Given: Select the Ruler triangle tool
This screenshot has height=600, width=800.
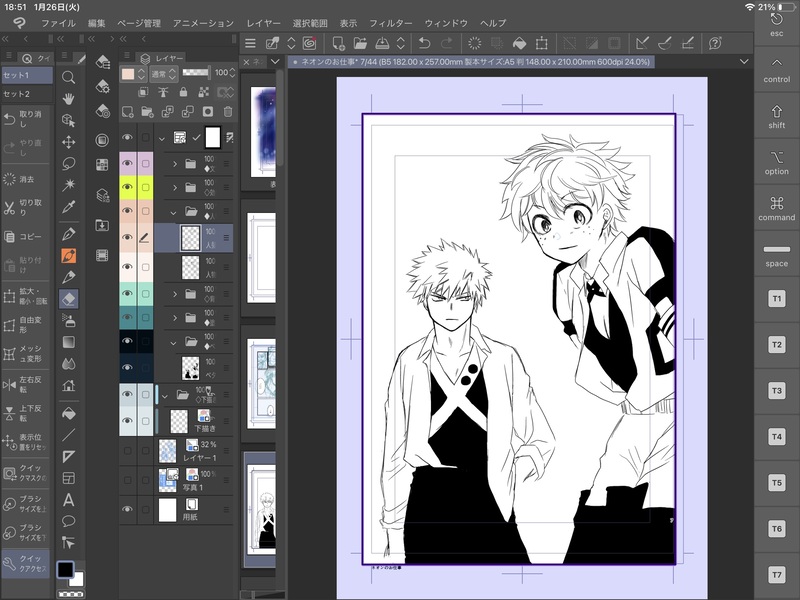Looking at the screenshot, I should coord(68,456).
